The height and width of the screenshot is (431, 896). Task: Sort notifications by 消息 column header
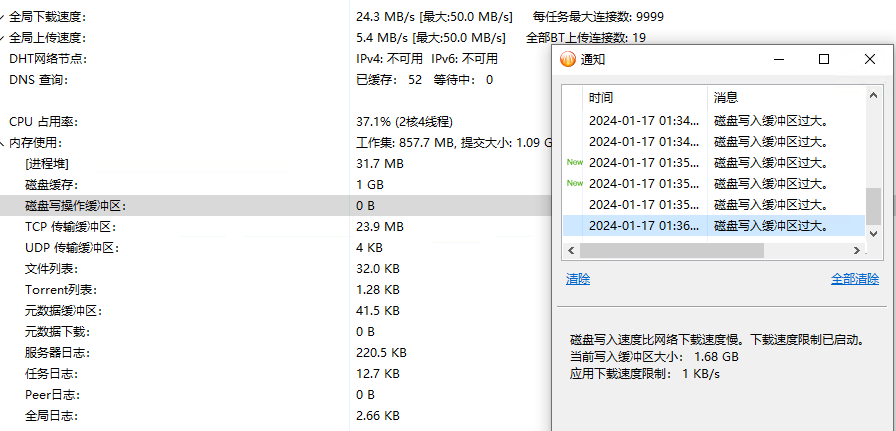tap(787, 98)
